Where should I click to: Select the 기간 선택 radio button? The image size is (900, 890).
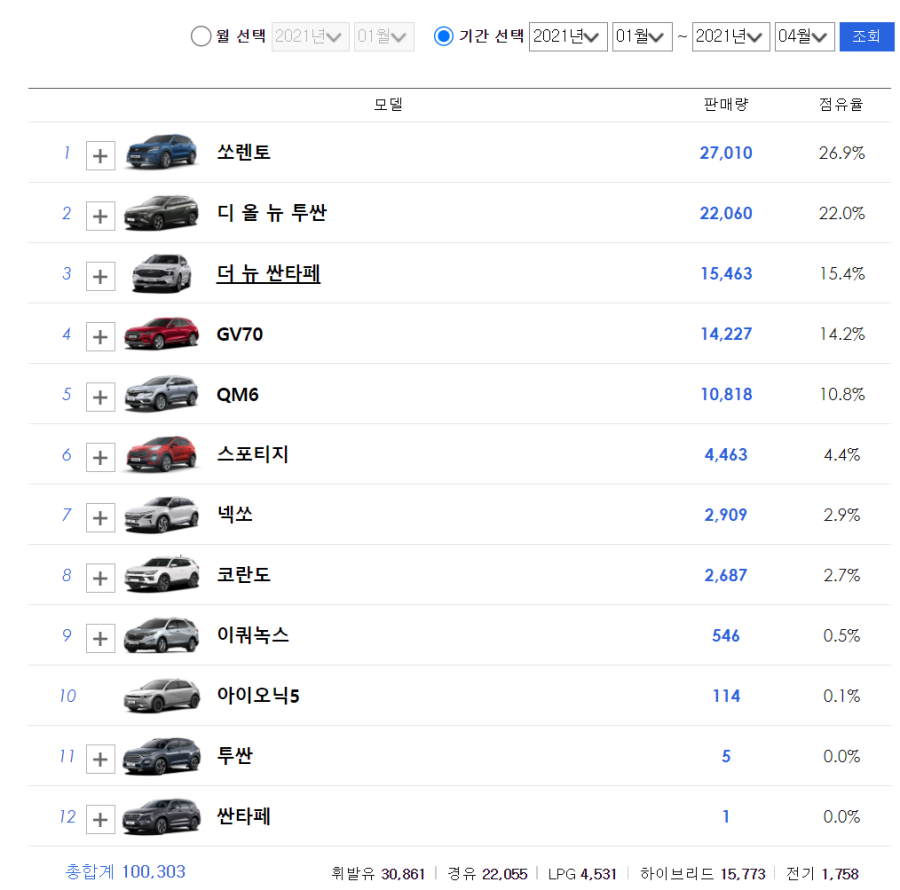click(x=444, y=36)
